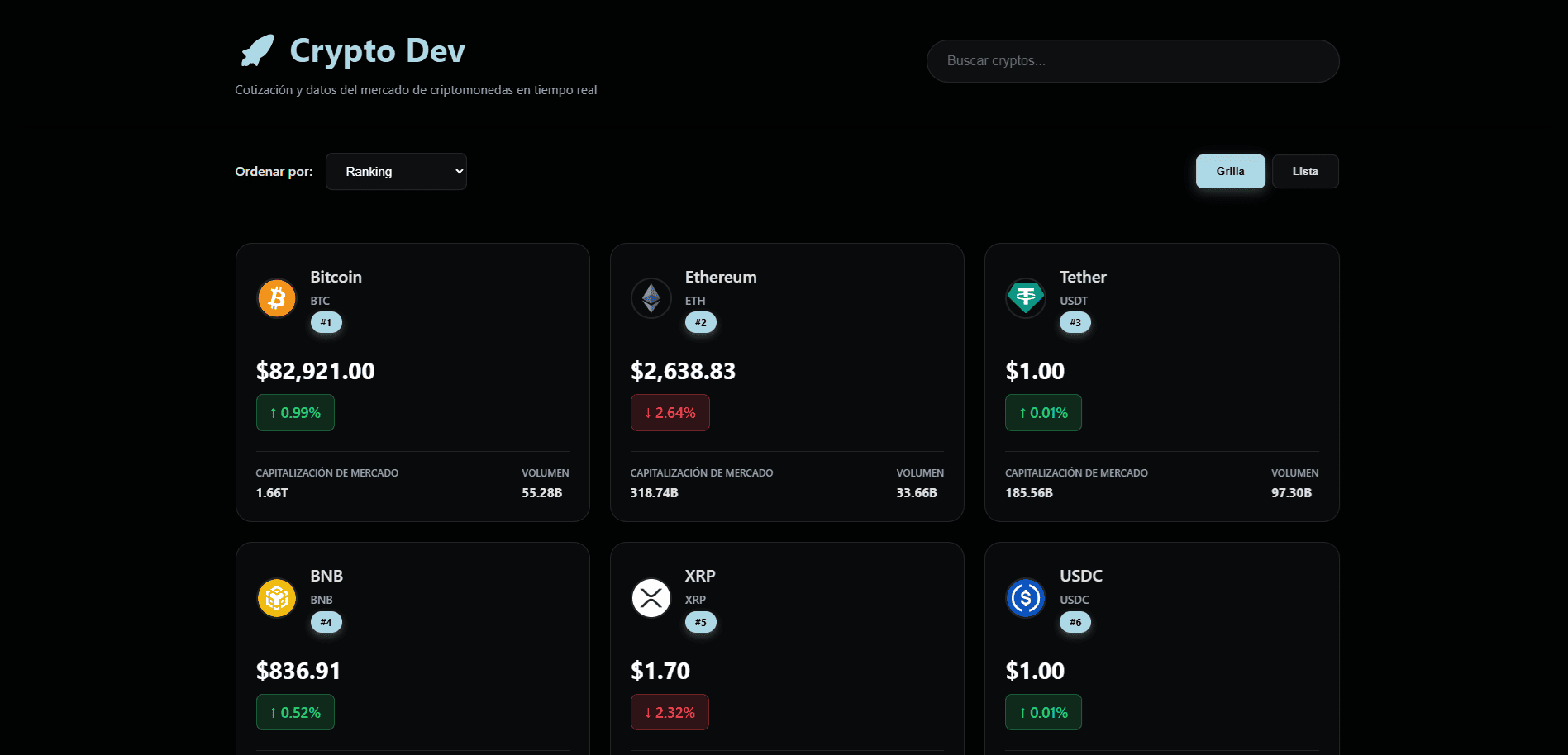This screenshot has width=1568, height=755.
Task: Click Bitcoin volume value 55.28B
Action: (541, 493)
